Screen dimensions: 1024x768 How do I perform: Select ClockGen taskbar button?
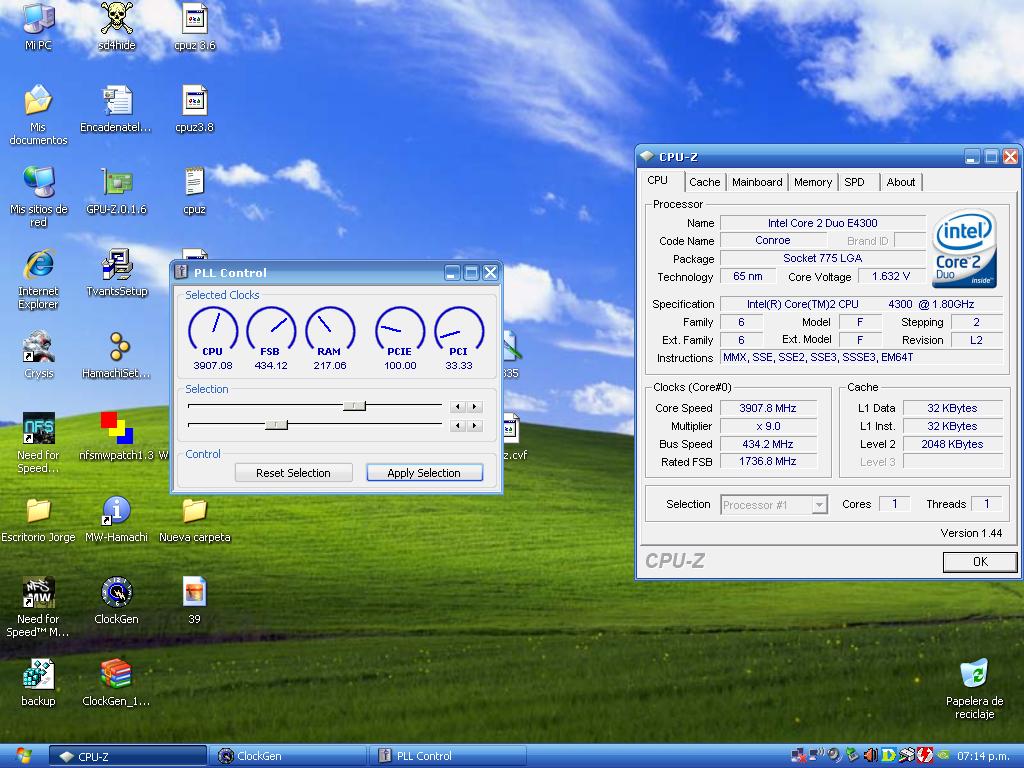click(287, 756)
